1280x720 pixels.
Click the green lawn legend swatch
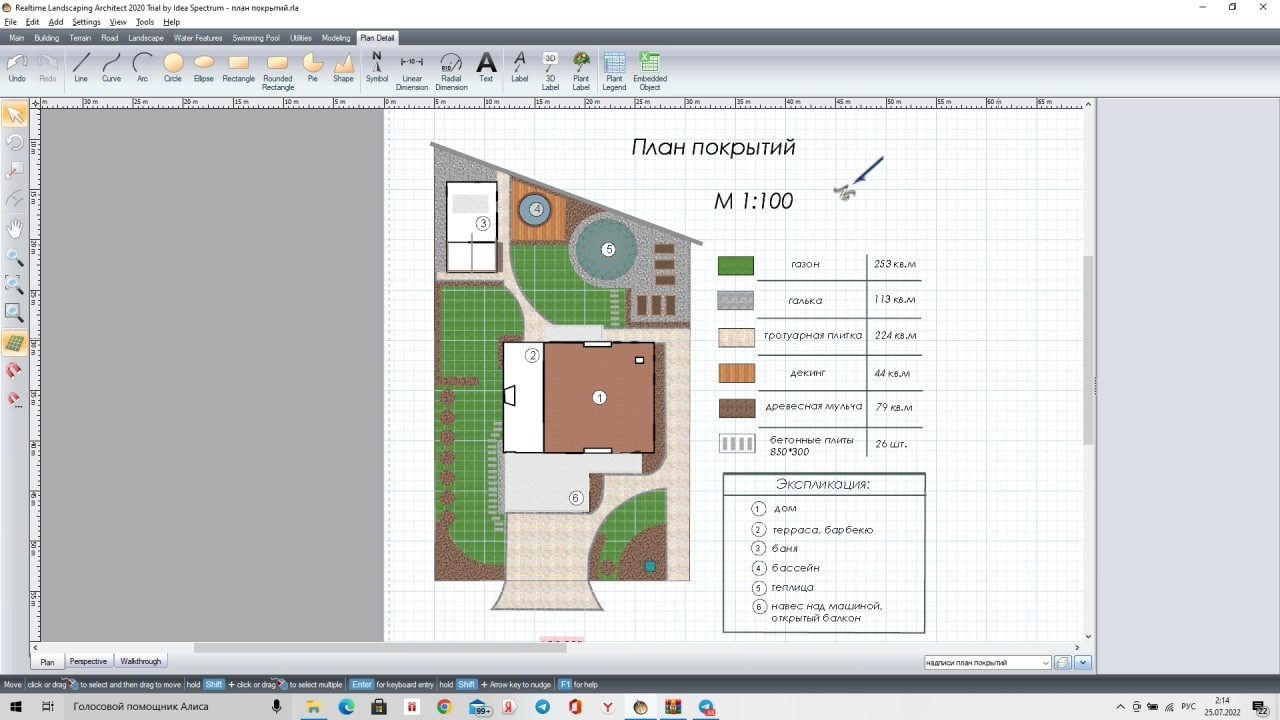coord(735,265)
